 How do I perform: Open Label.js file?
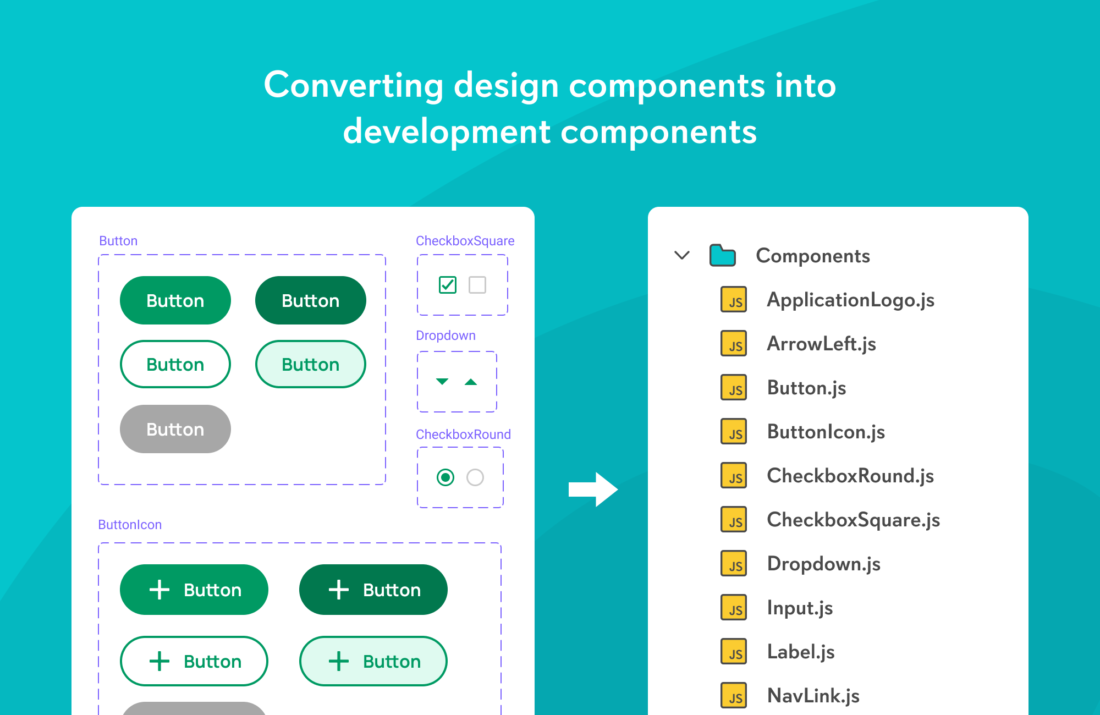[800, 652]
